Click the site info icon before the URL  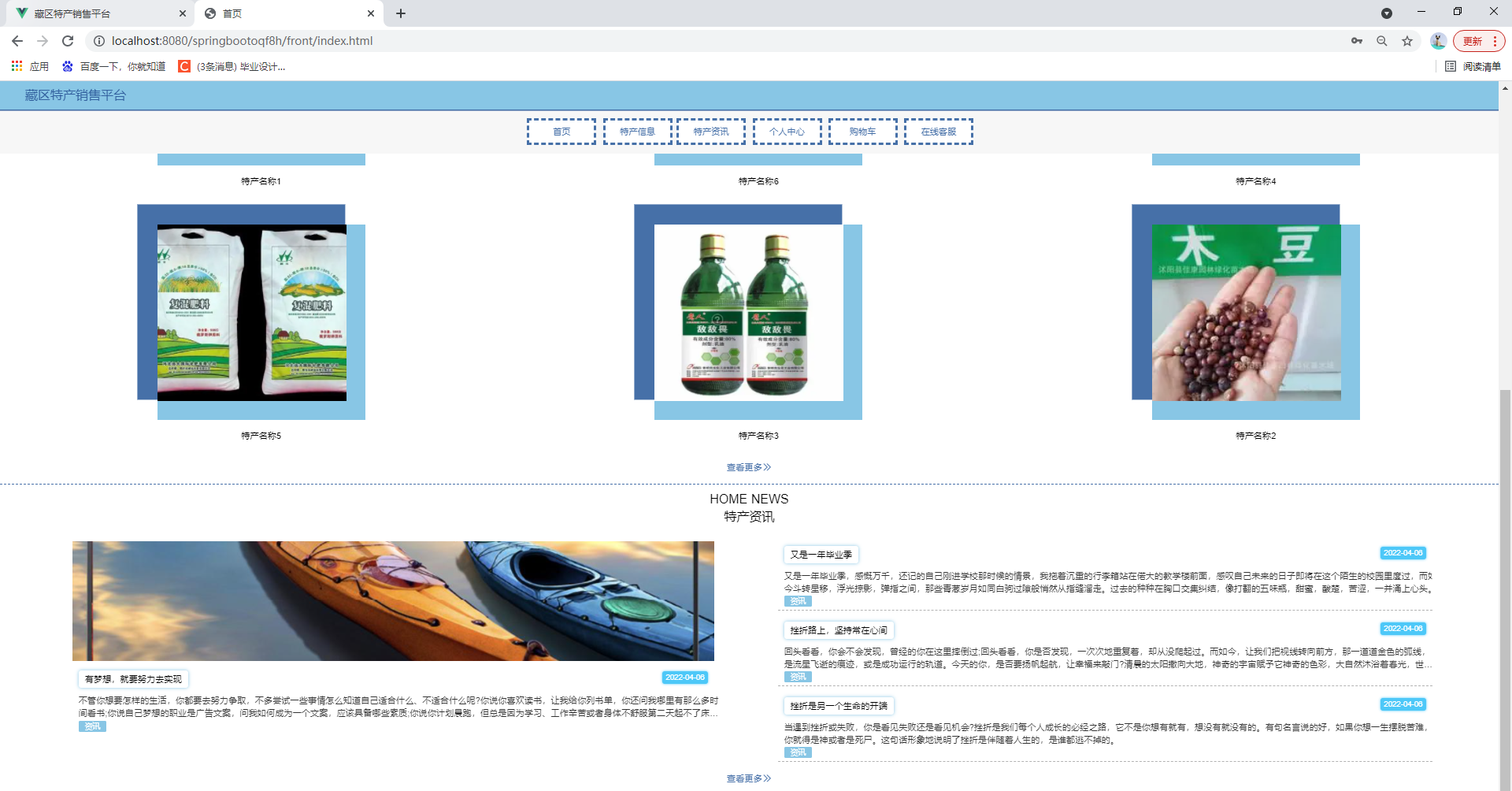(x=98, y=41)
